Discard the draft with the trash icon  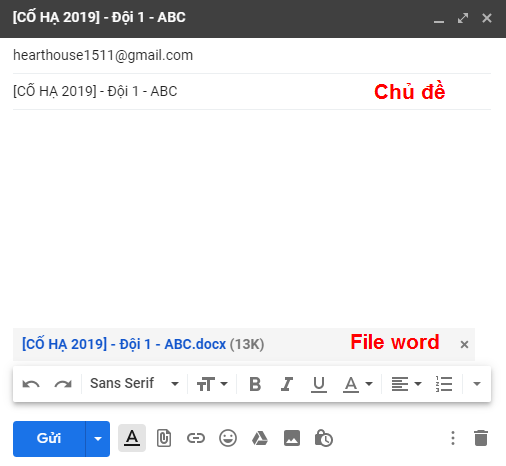coord(481,438)
